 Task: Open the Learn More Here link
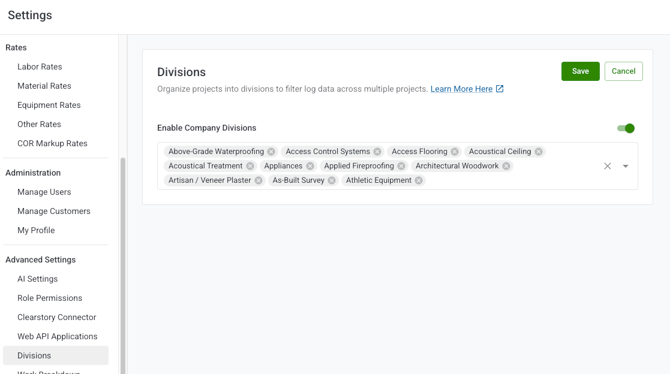tap(461, 89)
